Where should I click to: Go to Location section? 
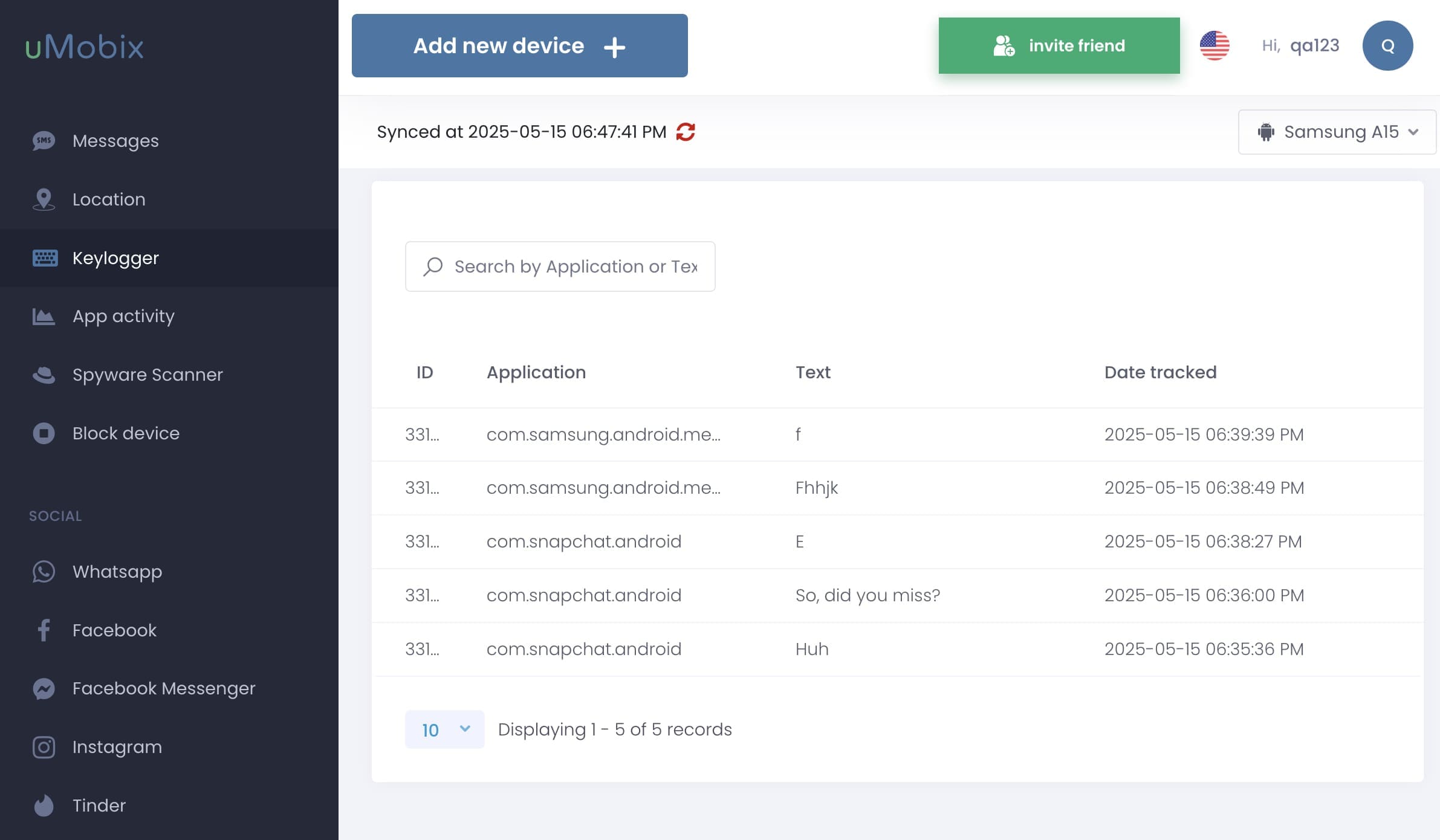click(109, 199)
